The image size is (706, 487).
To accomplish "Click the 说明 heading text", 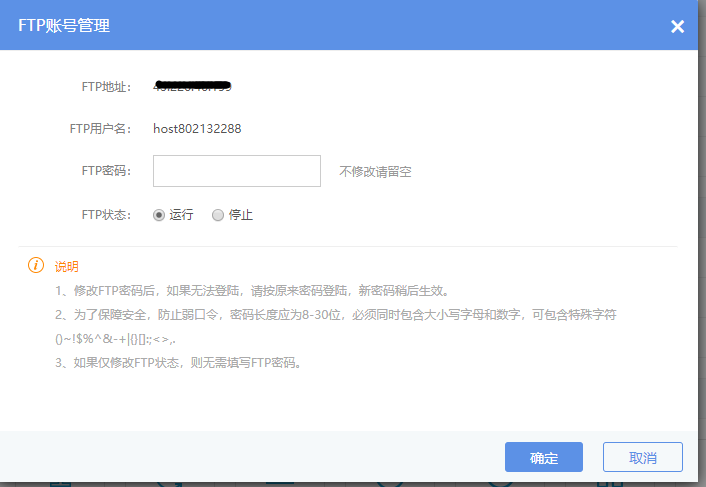I will (x=66, y=267).
